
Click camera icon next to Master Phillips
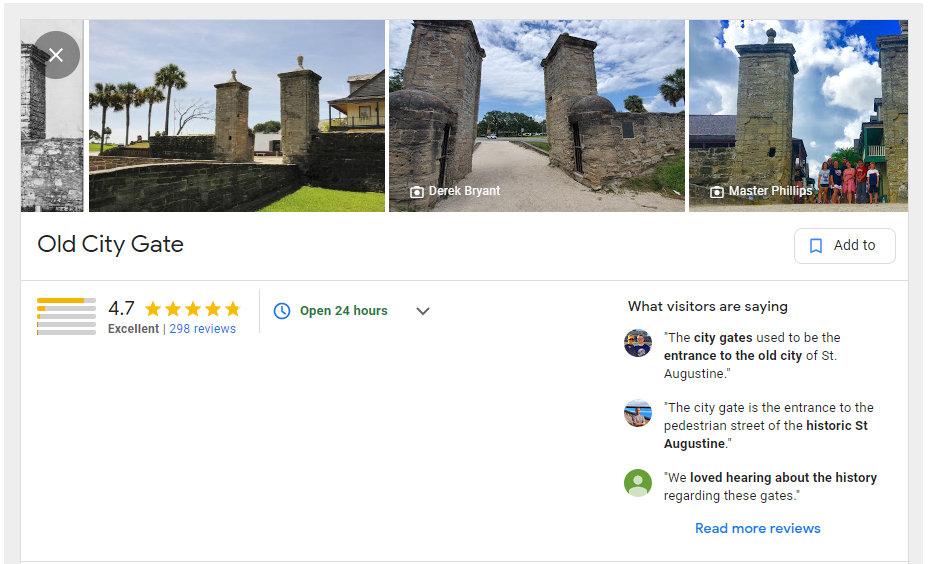tap(717, 191)
